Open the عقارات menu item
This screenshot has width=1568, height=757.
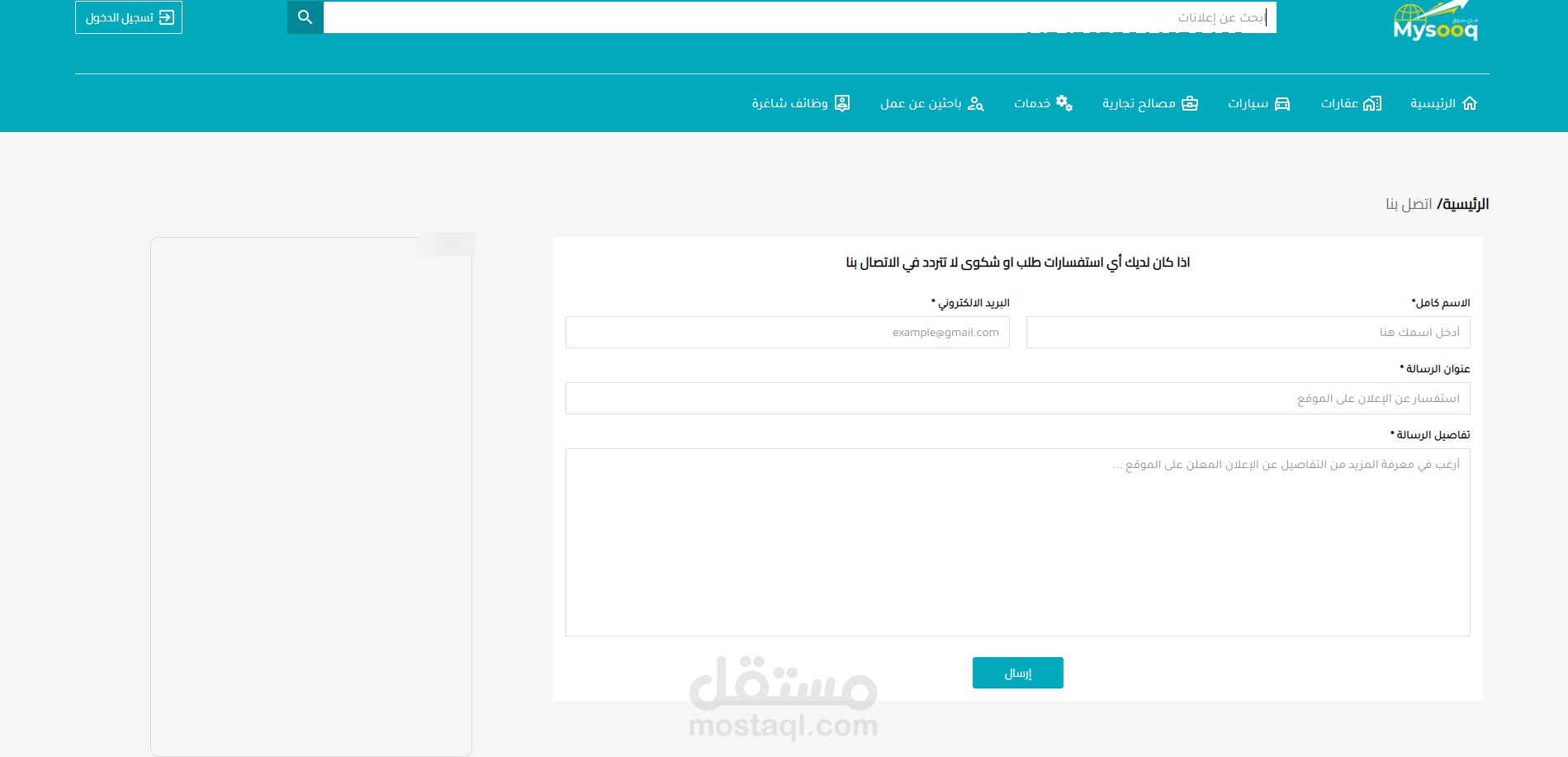tap(1351, 103)
